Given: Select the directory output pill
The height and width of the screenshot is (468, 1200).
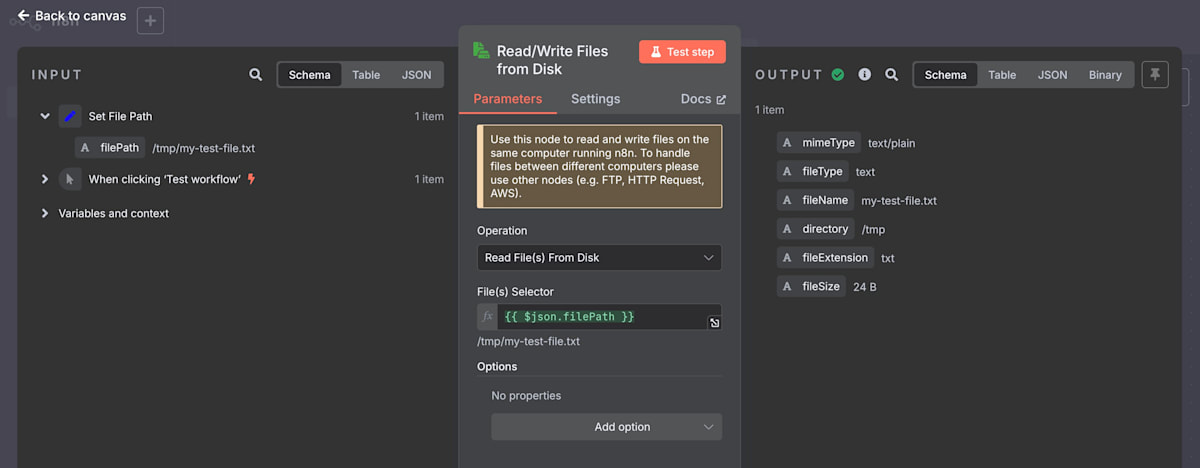Looking at the screenshot, I should [x=816, y=229].
